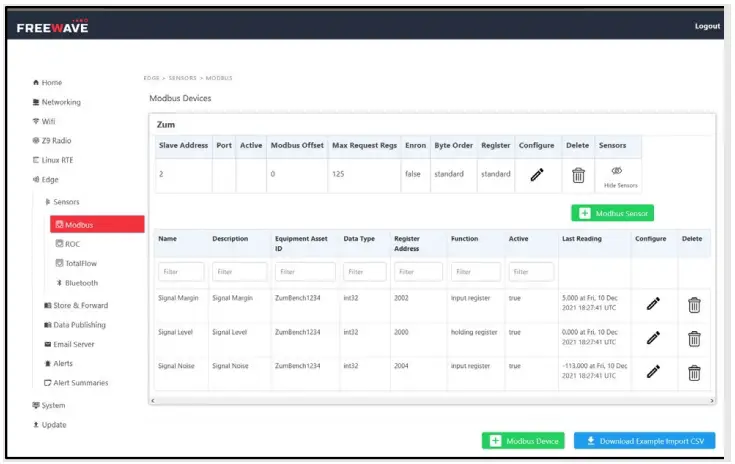This screenshot has width=735, height=464.
Task: Edit the Zum device configuration pencil
Action: click(537, 175)
